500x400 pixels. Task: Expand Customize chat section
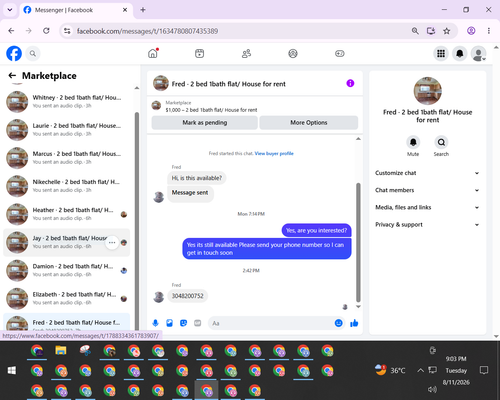pos(427,173)
